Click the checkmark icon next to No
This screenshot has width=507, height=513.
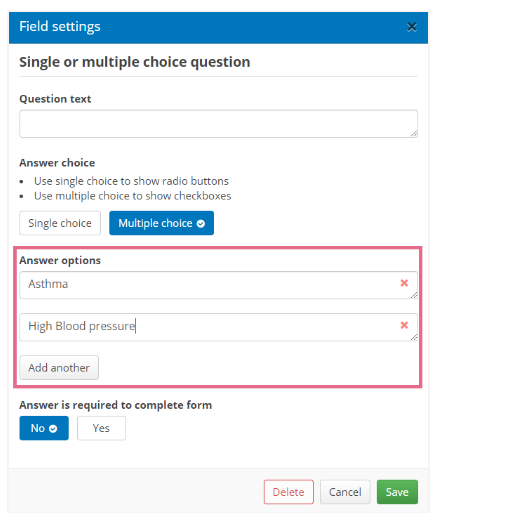coord(53,429)
